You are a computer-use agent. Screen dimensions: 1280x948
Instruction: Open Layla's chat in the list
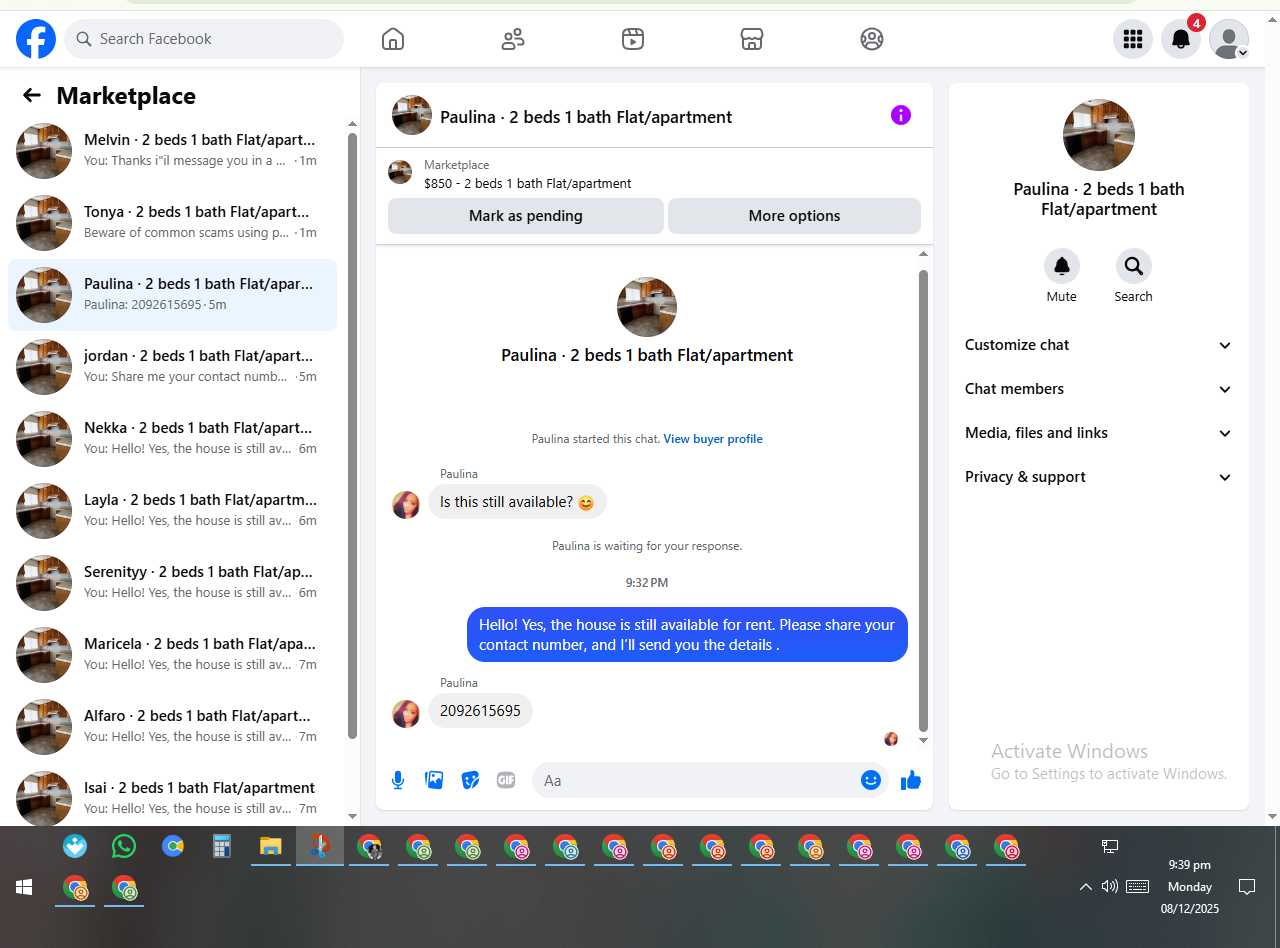click(x=172, y=511)
